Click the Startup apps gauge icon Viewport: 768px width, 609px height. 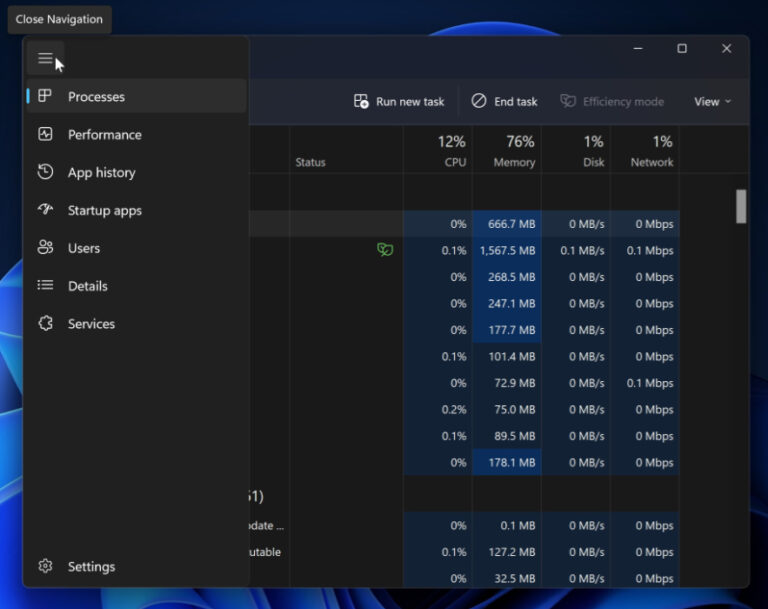[x=45, y=210]
